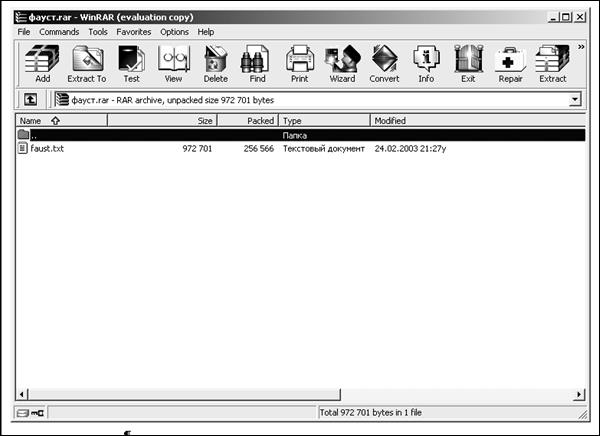Viewport: 600px width, 436px height.
Task: Show archive Info
Action: tap(426, 64)
